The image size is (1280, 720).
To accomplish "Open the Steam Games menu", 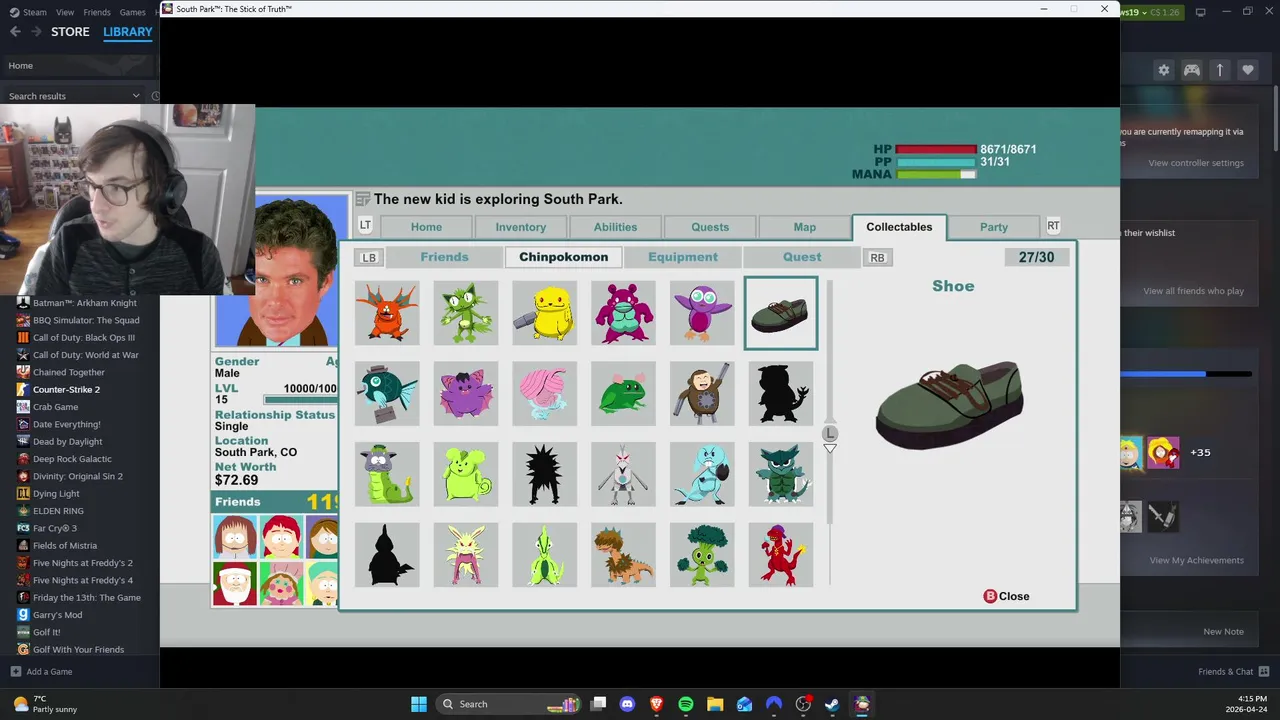I will pyautogui.click(x=133, y=12).
